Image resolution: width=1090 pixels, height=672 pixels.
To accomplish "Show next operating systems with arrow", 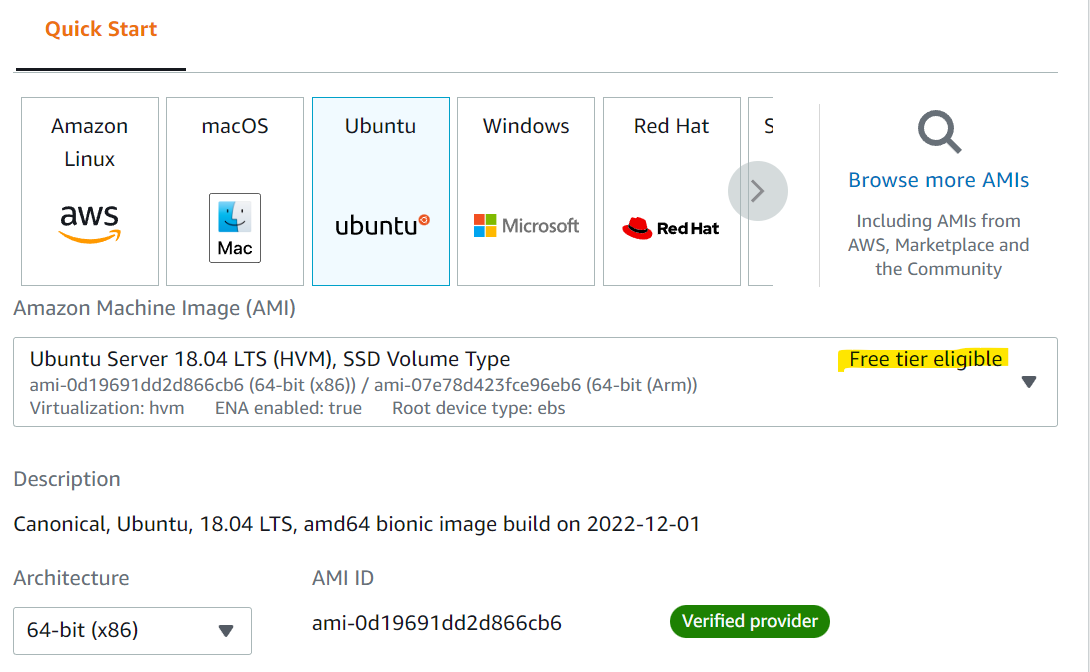I will [x=758, y=191].
